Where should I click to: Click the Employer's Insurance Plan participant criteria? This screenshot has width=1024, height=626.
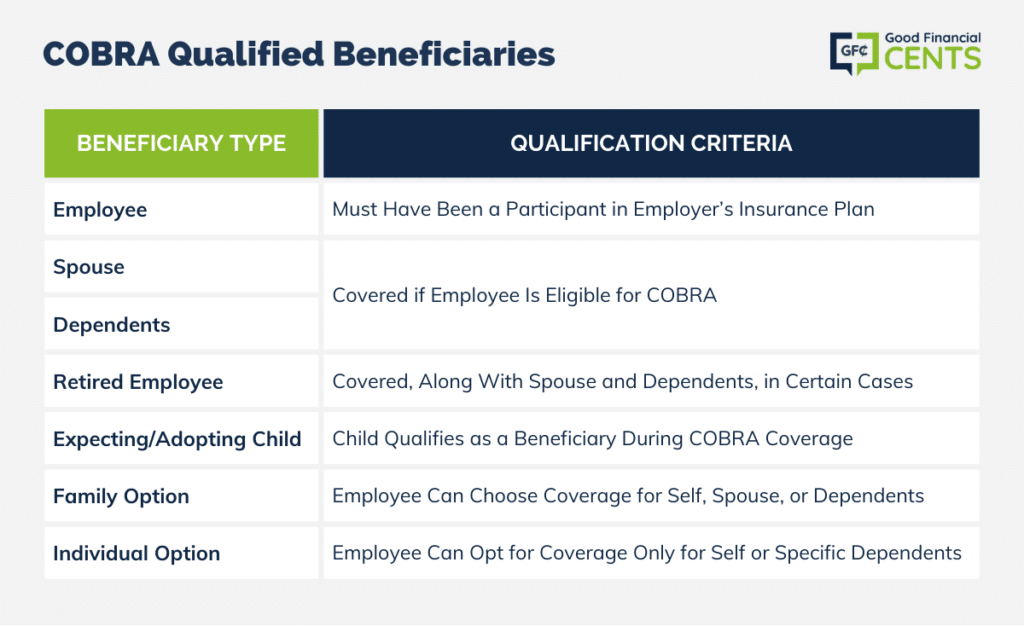[603, 209]
